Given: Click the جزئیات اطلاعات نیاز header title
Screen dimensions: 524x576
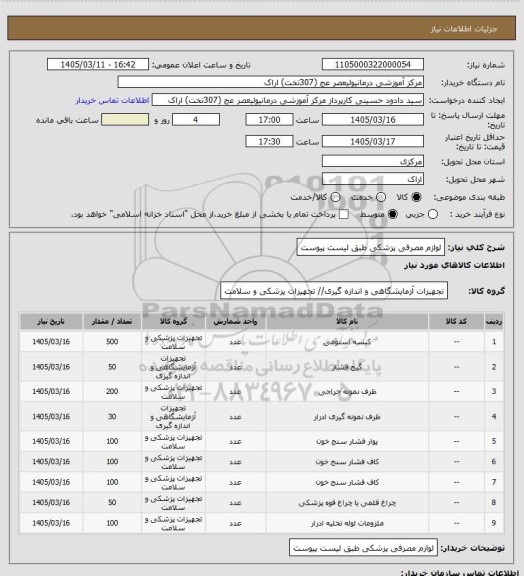Looking at the screenshot, I should (464, 29).
